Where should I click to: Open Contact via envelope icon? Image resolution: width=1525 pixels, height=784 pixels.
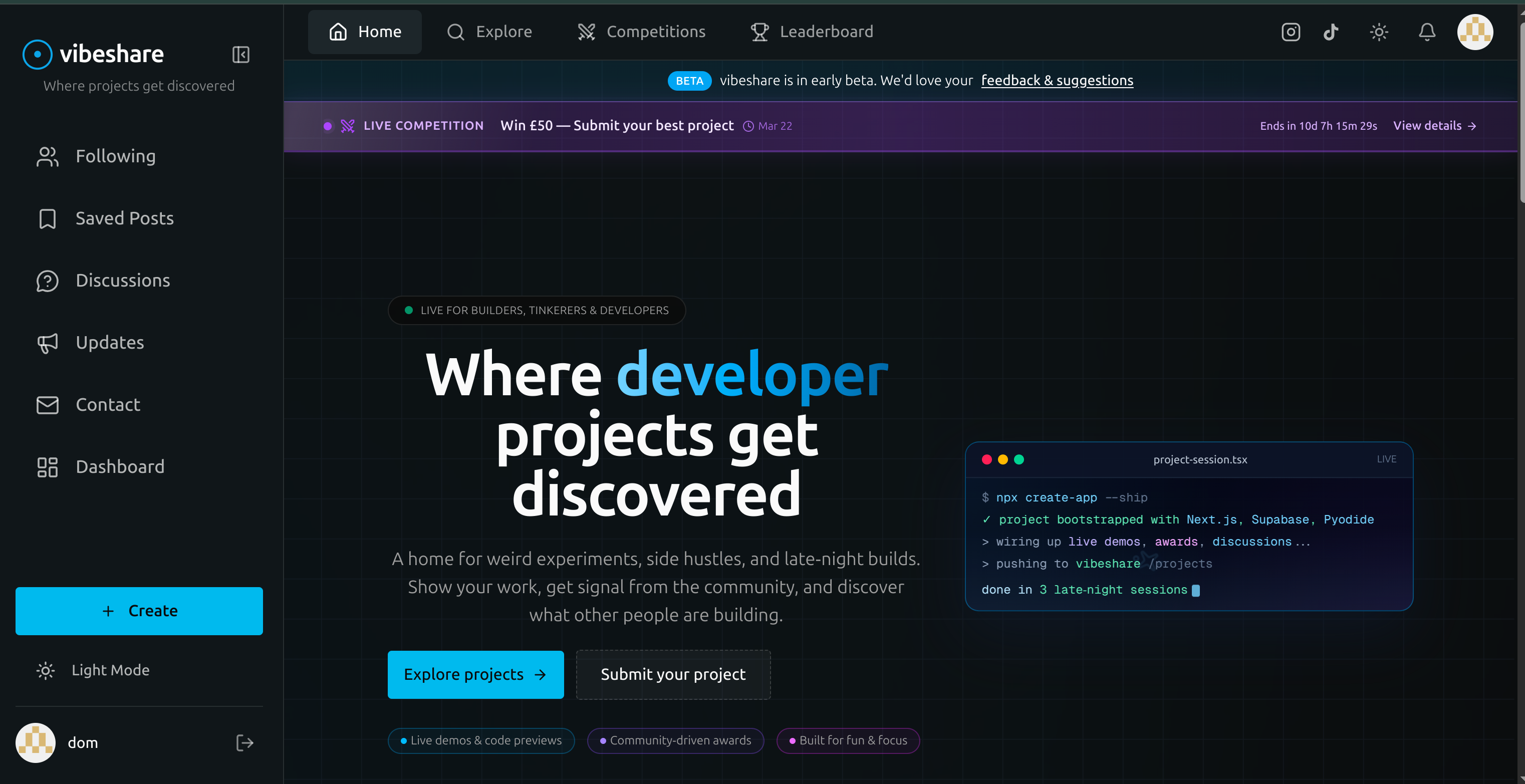tap(48, 405)
